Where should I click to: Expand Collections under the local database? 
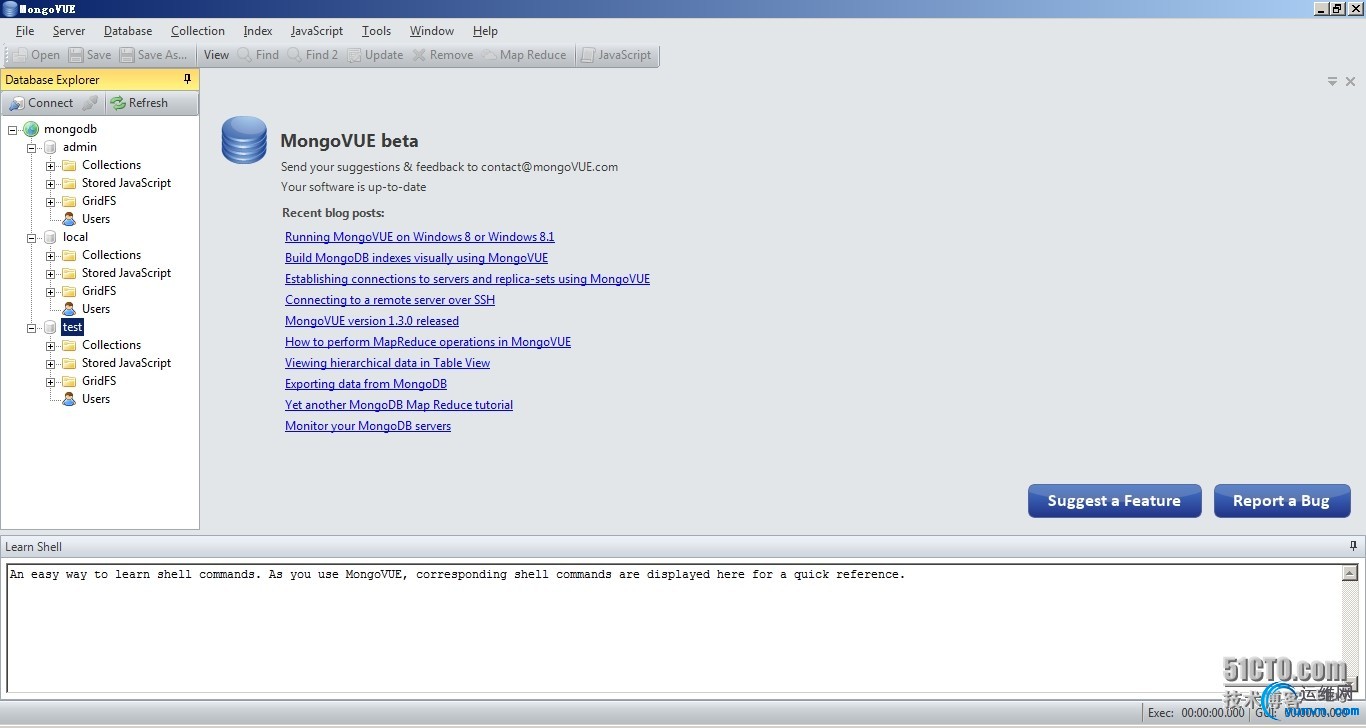point(51,255)
